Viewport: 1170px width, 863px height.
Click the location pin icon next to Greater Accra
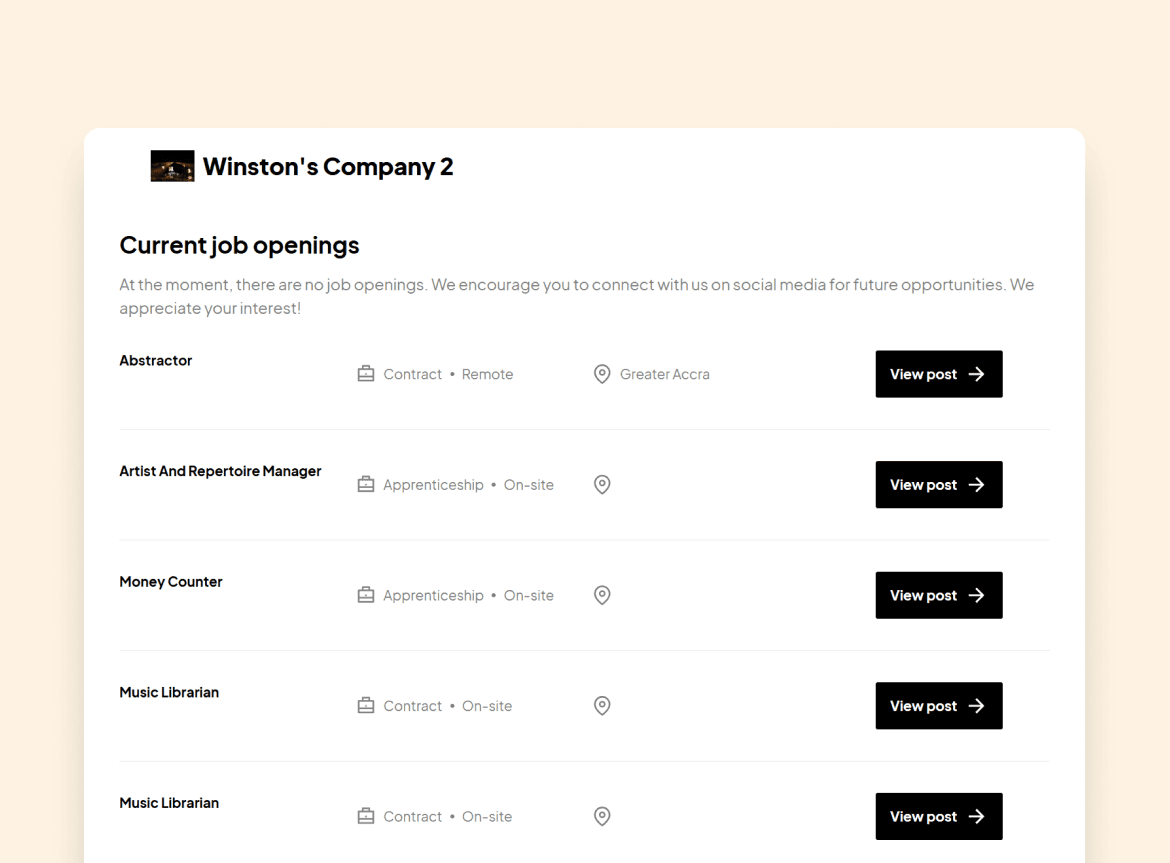(602, 373)
